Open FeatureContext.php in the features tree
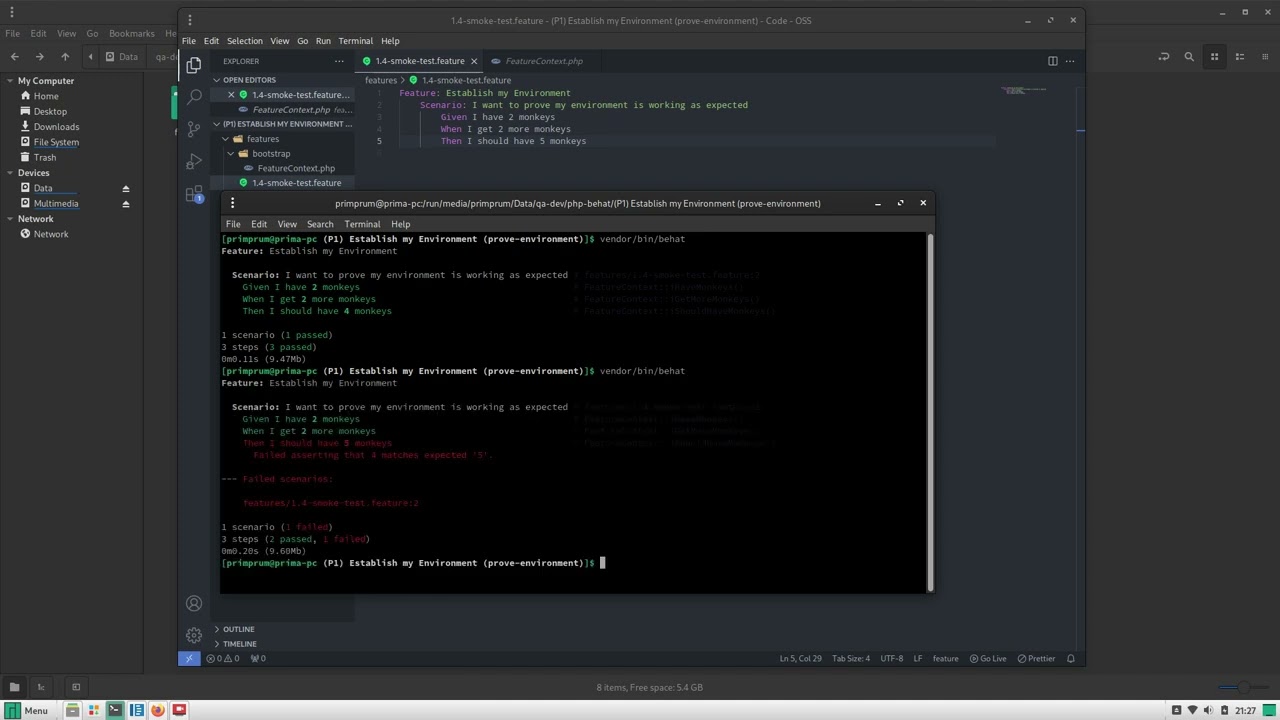 pos(296,168)
